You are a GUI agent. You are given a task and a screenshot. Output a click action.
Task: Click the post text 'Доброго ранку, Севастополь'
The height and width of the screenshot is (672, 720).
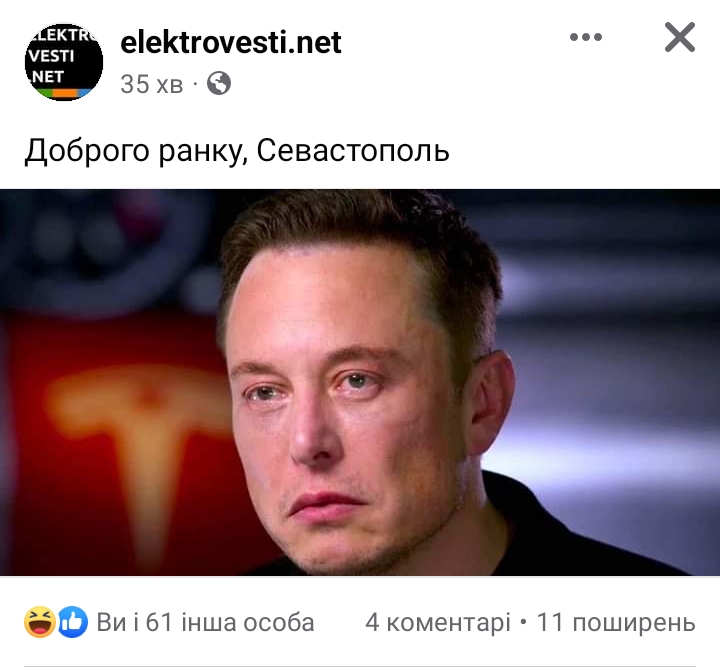[x=237, y=151]
